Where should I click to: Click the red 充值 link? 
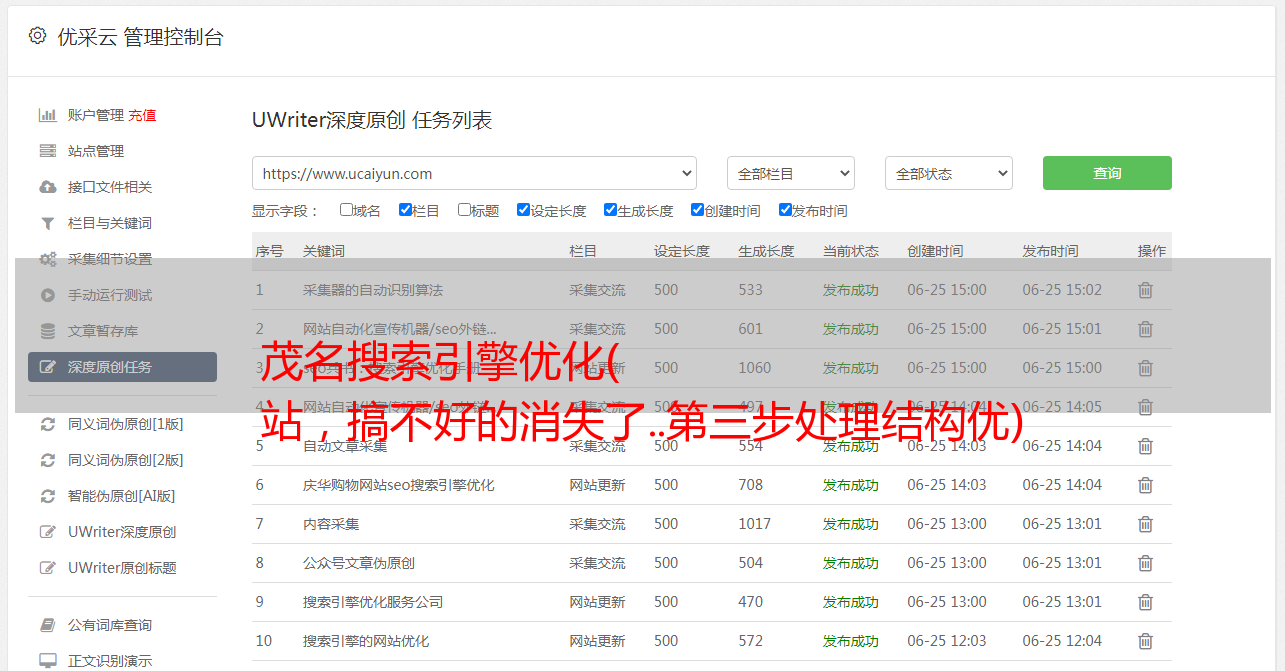click(142, 115)
